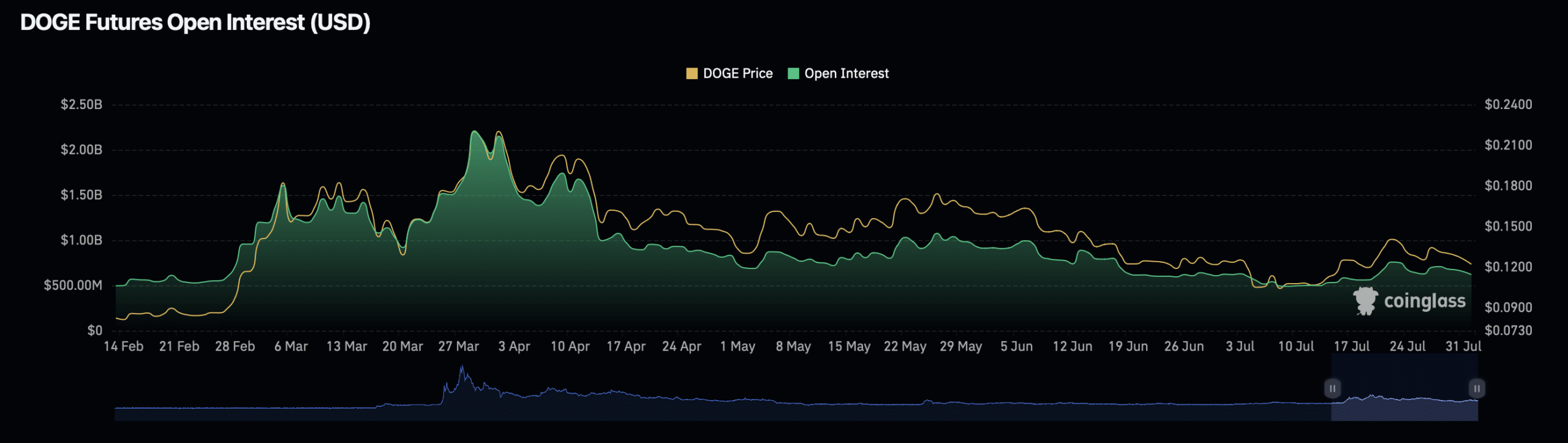The image size is (1568, 443).
Task: Toggle the DOGE Price legend series
Action: pos(729,74)
